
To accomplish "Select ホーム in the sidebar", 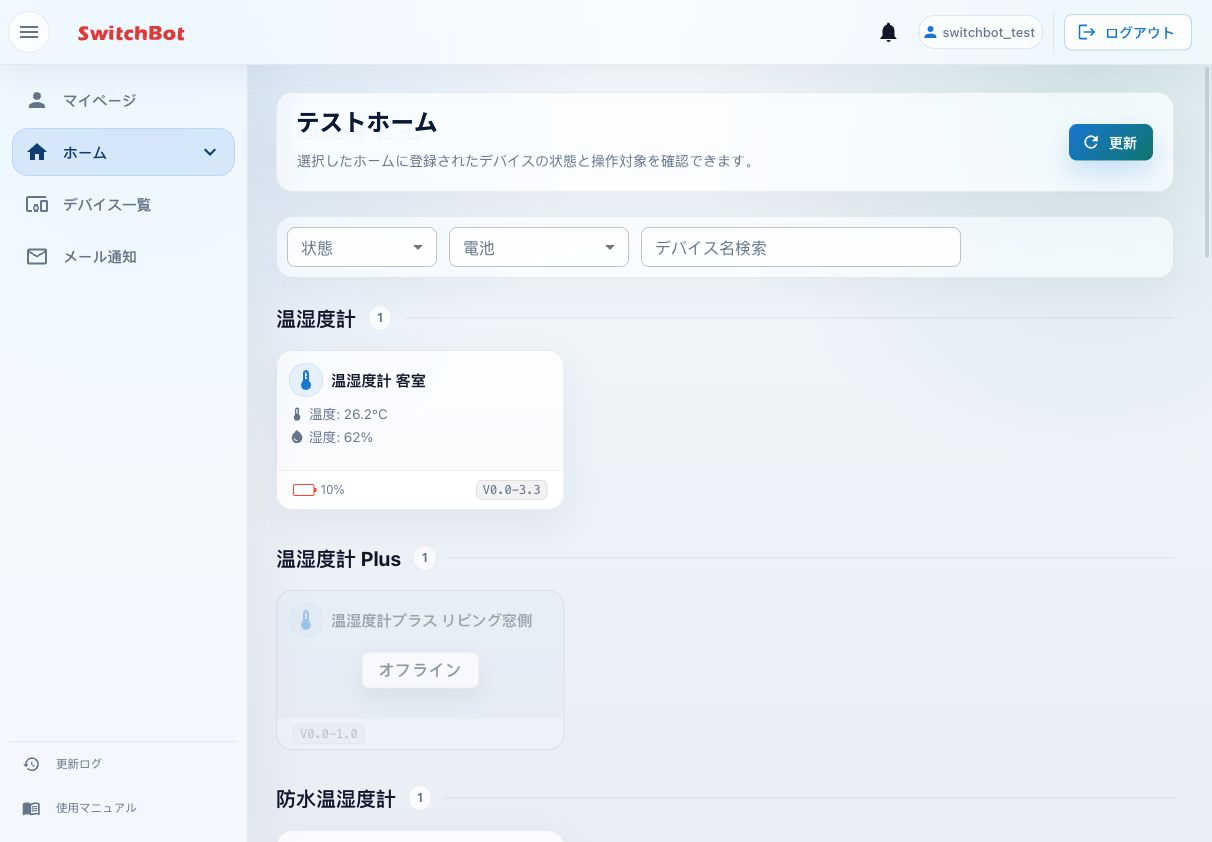I will click(124, 152).
